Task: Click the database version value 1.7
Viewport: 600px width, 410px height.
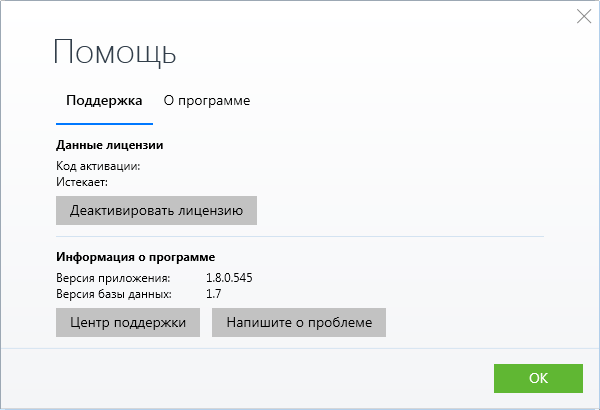Action: 213,294
